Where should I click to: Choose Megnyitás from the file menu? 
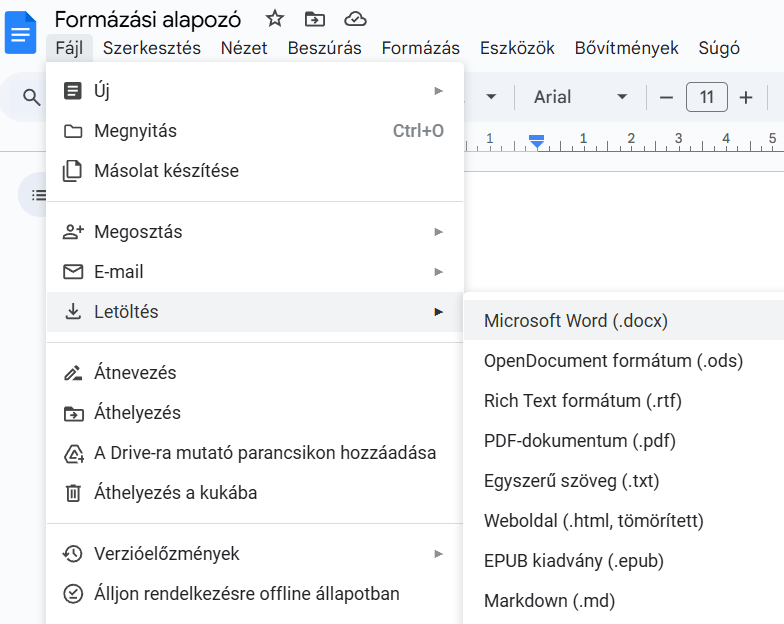coord(255,131)
